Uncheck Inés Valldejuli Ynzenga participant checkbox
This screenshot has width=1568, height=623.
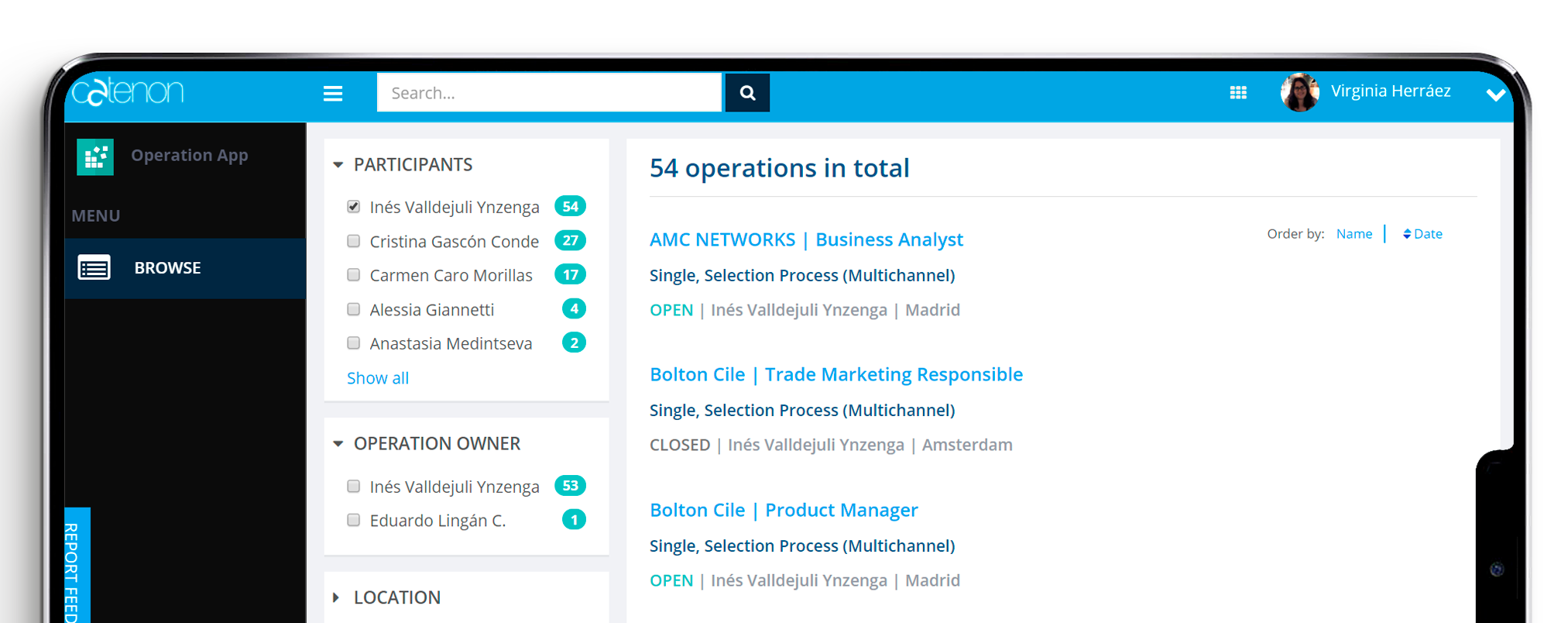[354, 206]
